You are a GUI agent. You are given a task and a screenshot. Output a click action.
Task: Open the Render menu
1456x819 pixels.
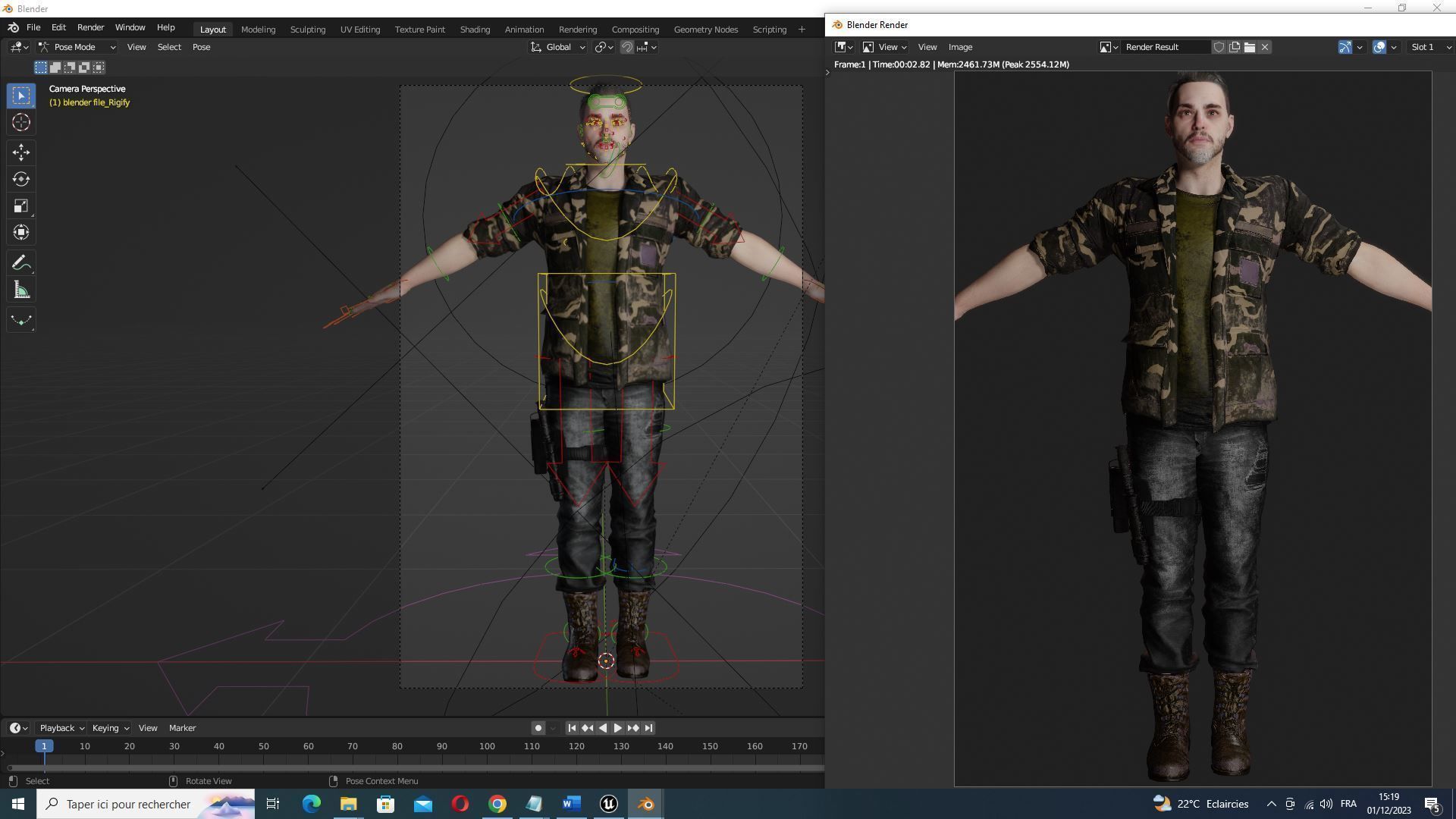pos(90,27)
